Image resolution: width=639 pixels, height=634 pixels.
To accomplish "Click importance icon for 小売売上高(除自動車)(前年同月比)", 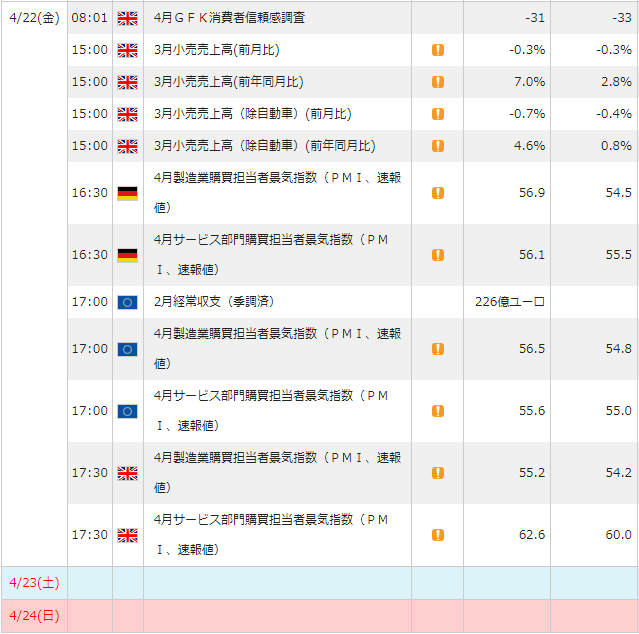I will tap(438, 146).
